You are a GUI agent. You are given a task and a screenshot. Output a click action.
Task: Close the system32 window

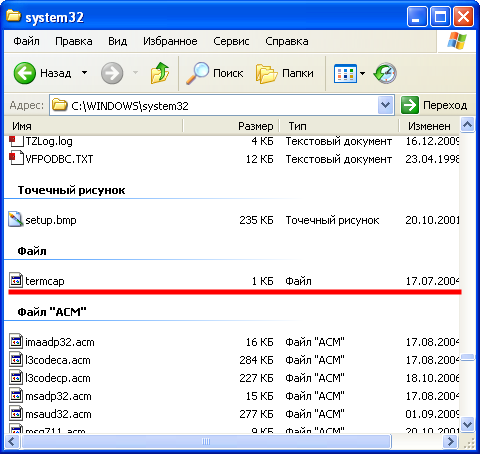tap(463, 17)
